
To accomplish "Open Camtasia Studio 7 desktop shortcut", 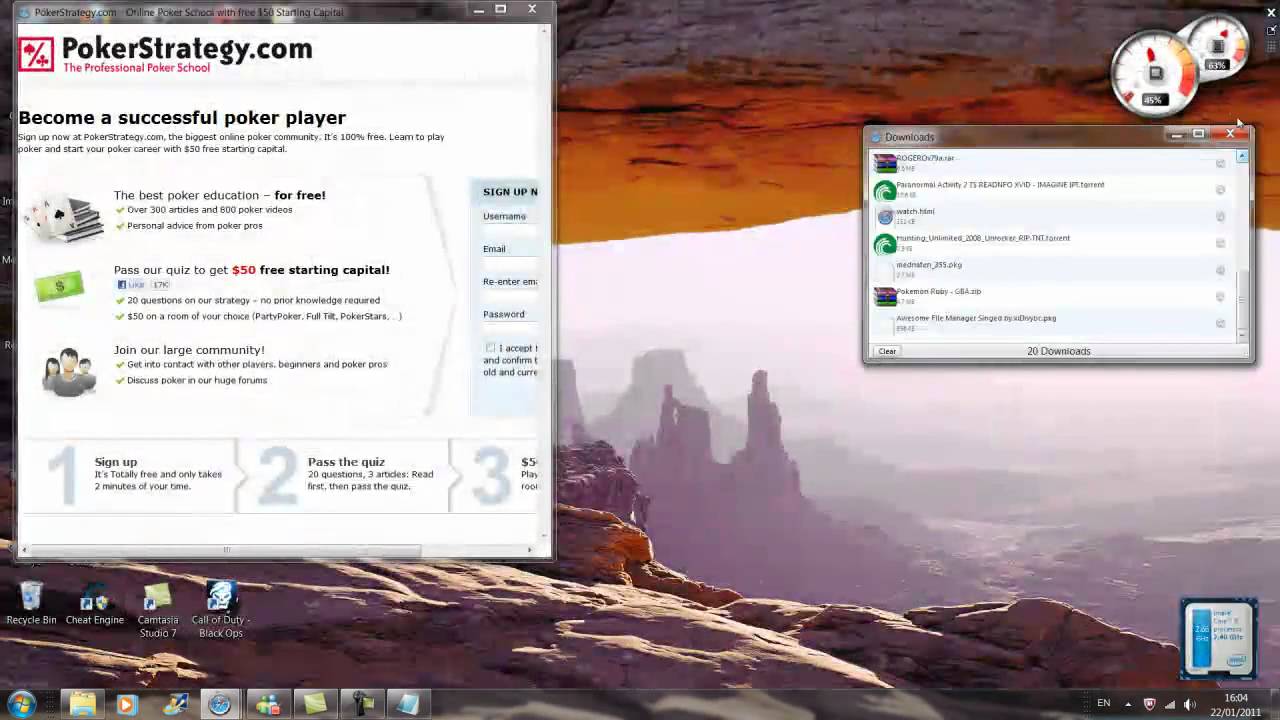I will [157, 609].
